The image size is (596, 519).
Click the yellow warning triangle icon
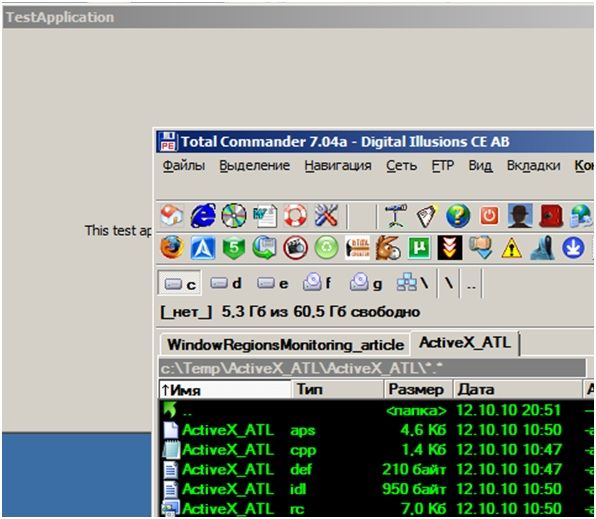click(x=512, y=248)
